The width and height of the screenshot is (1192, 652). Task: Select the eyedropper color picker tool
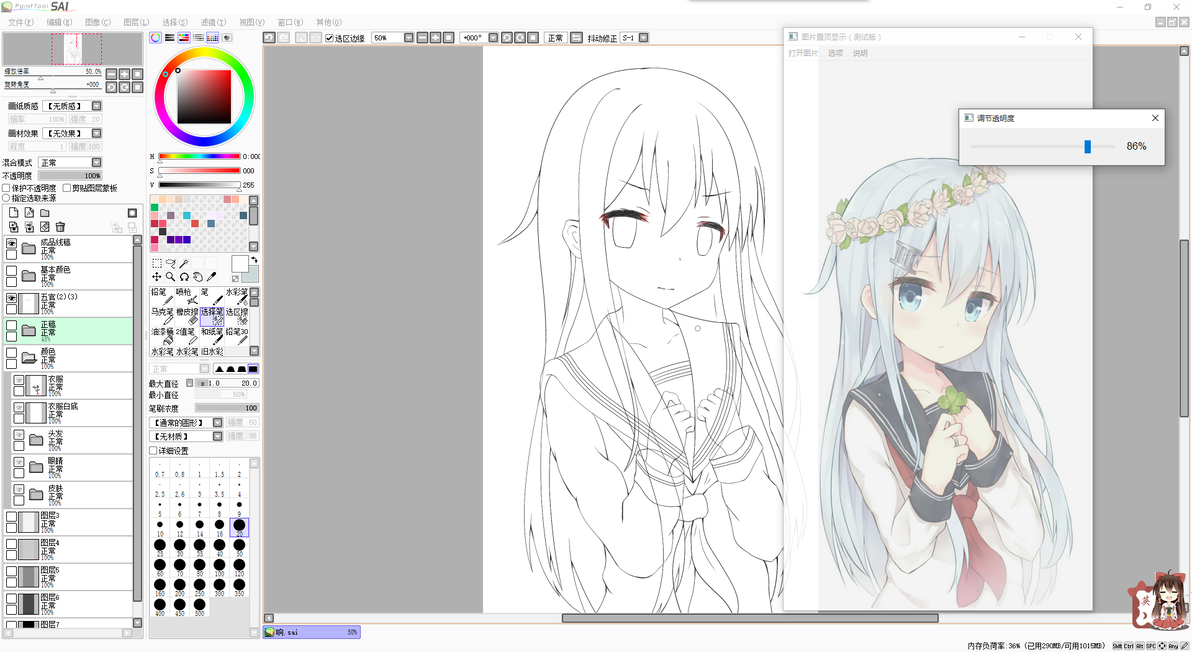click(212, 277)
